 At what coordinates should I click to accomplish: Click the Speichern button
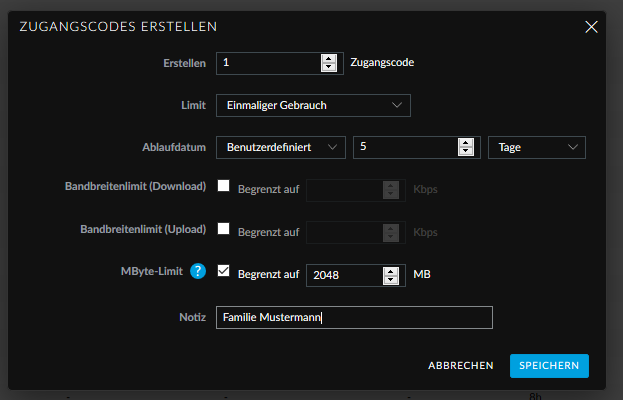click(549, 366)
